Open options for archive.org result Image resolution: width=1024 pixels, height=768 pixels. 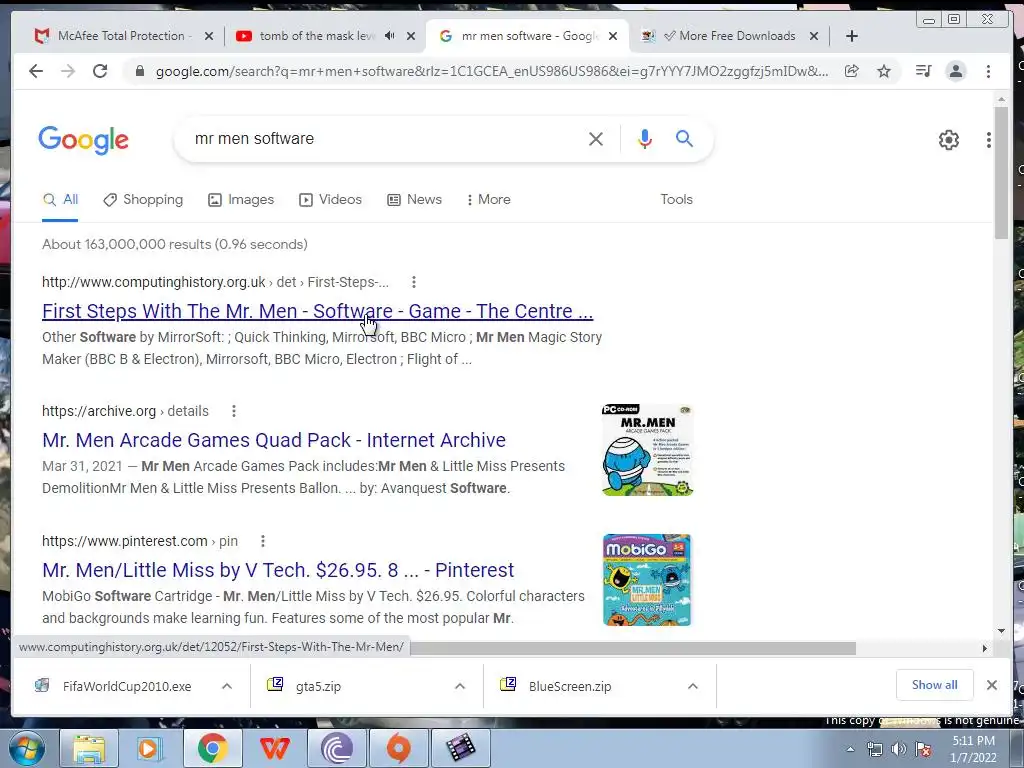pos(234,411)
